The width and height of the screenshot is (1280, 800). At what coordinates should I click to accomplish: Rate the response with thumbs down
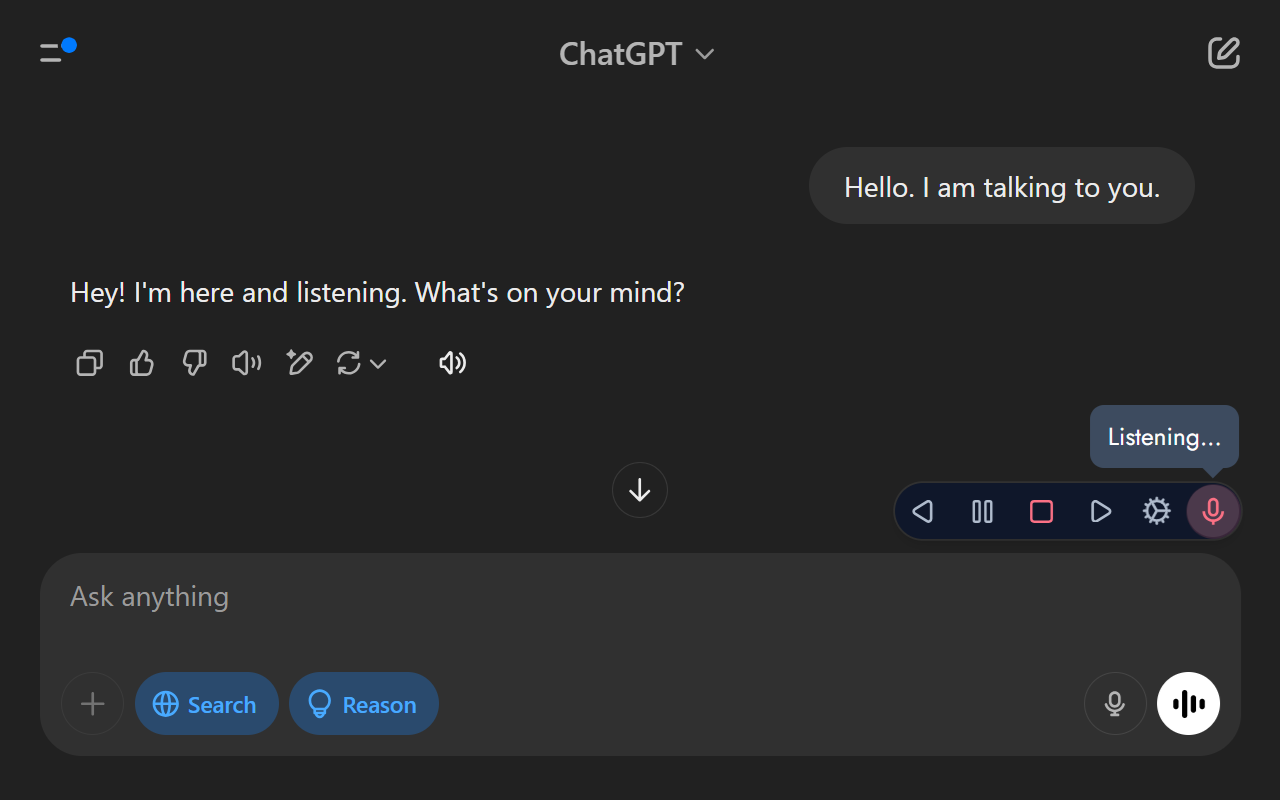(194, 363)
